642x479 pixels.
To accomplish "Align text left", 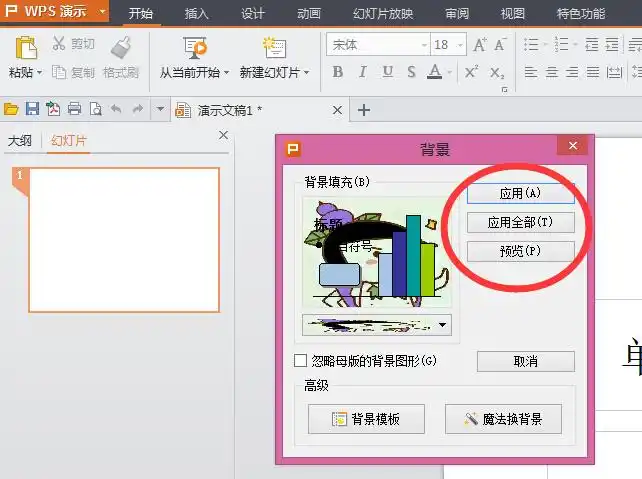I will pos(531,72).
